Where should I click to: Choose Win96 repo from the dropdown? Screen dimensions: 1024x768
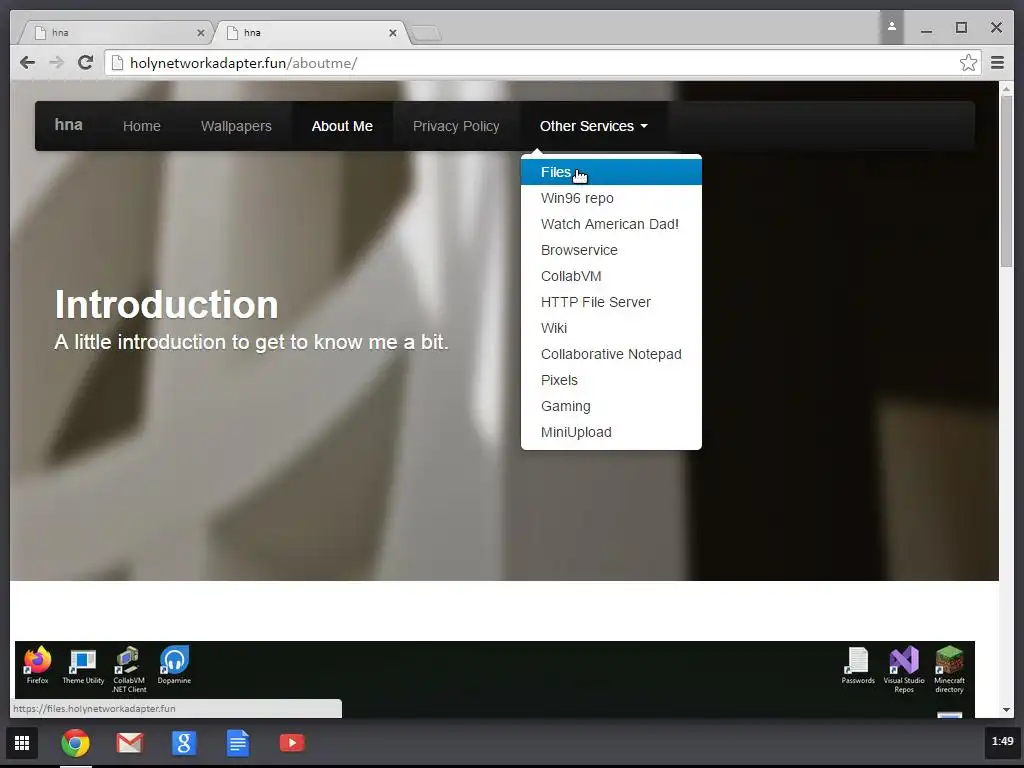pyautogui.click(x=611, y=198)
